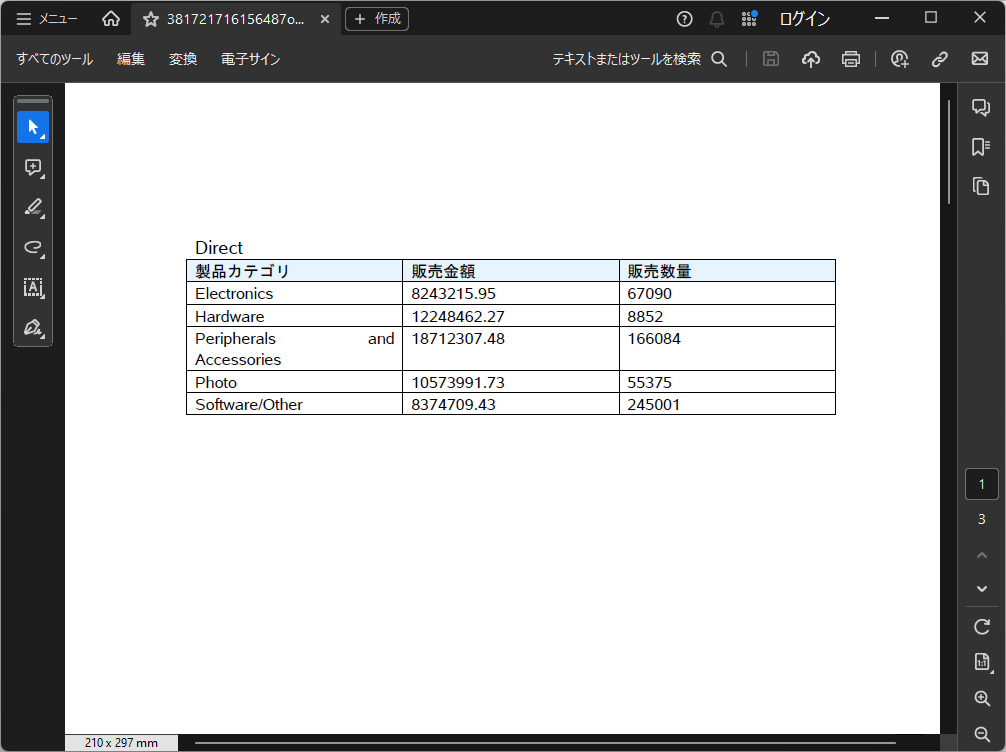Screen dimensions: 1006x752
Task: Click the current page number 1 box
Action: [x=982, y=484]
